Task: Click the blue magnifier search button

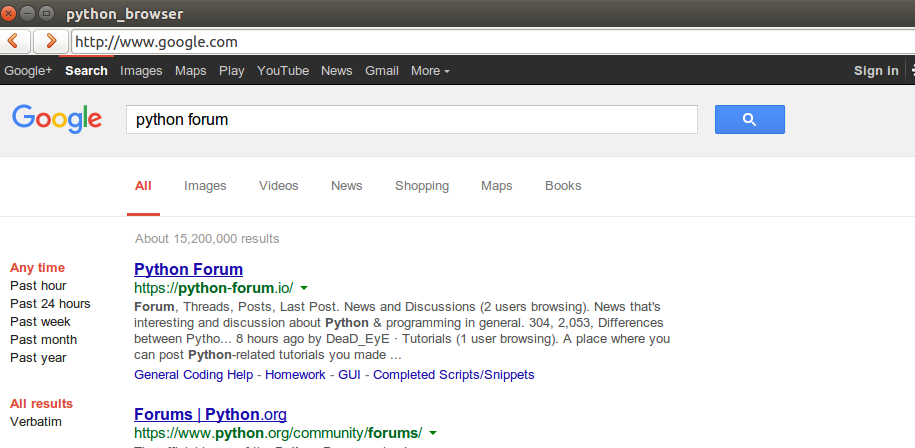Action: [x=749, y=120]
